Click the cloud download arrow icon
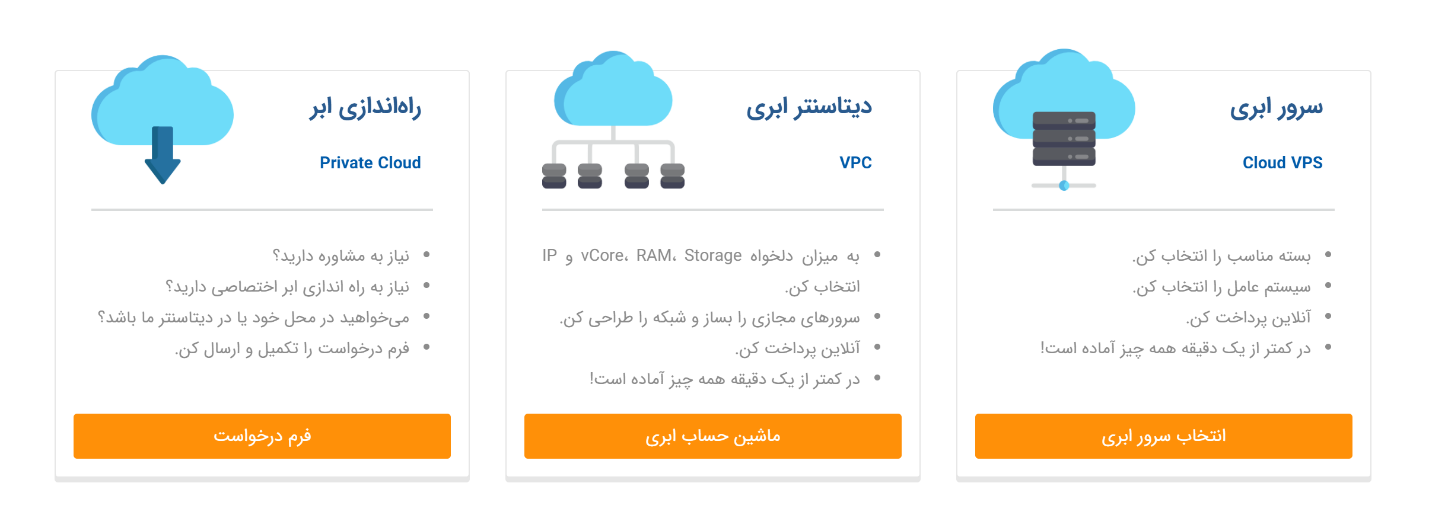 [162, 123]
